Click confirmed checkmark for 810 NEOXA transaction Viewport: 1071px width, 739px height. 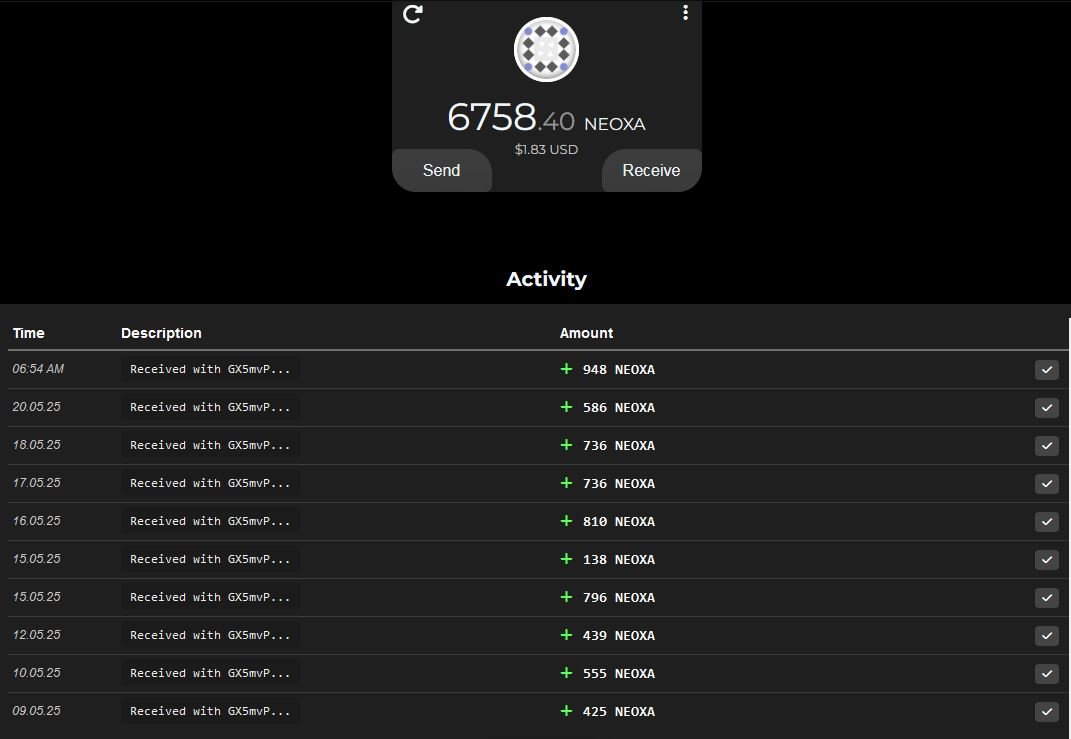coord(1046,522)
